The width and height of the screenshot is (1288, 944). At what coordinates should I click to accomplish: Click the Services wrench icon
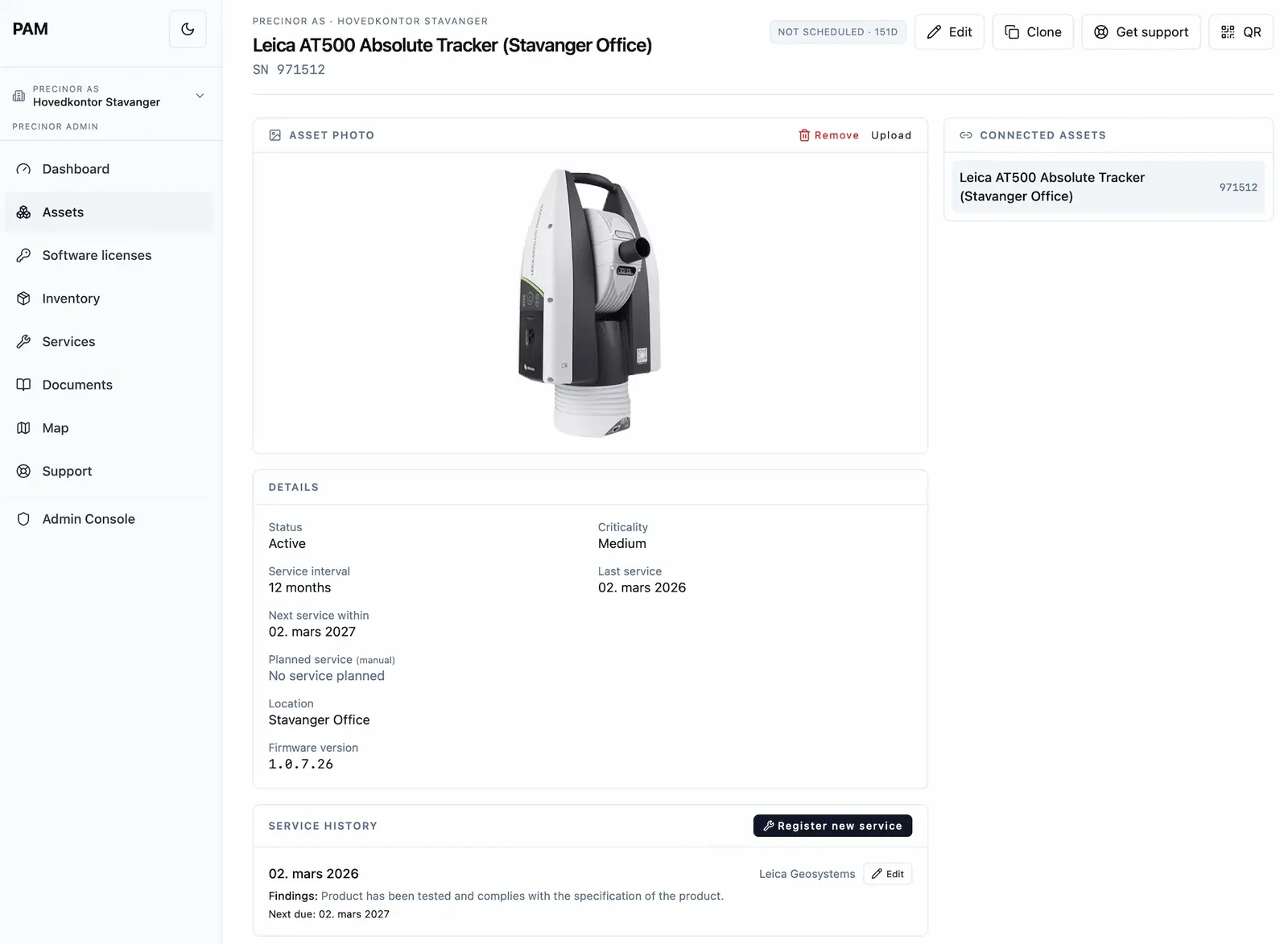(23, 342)
